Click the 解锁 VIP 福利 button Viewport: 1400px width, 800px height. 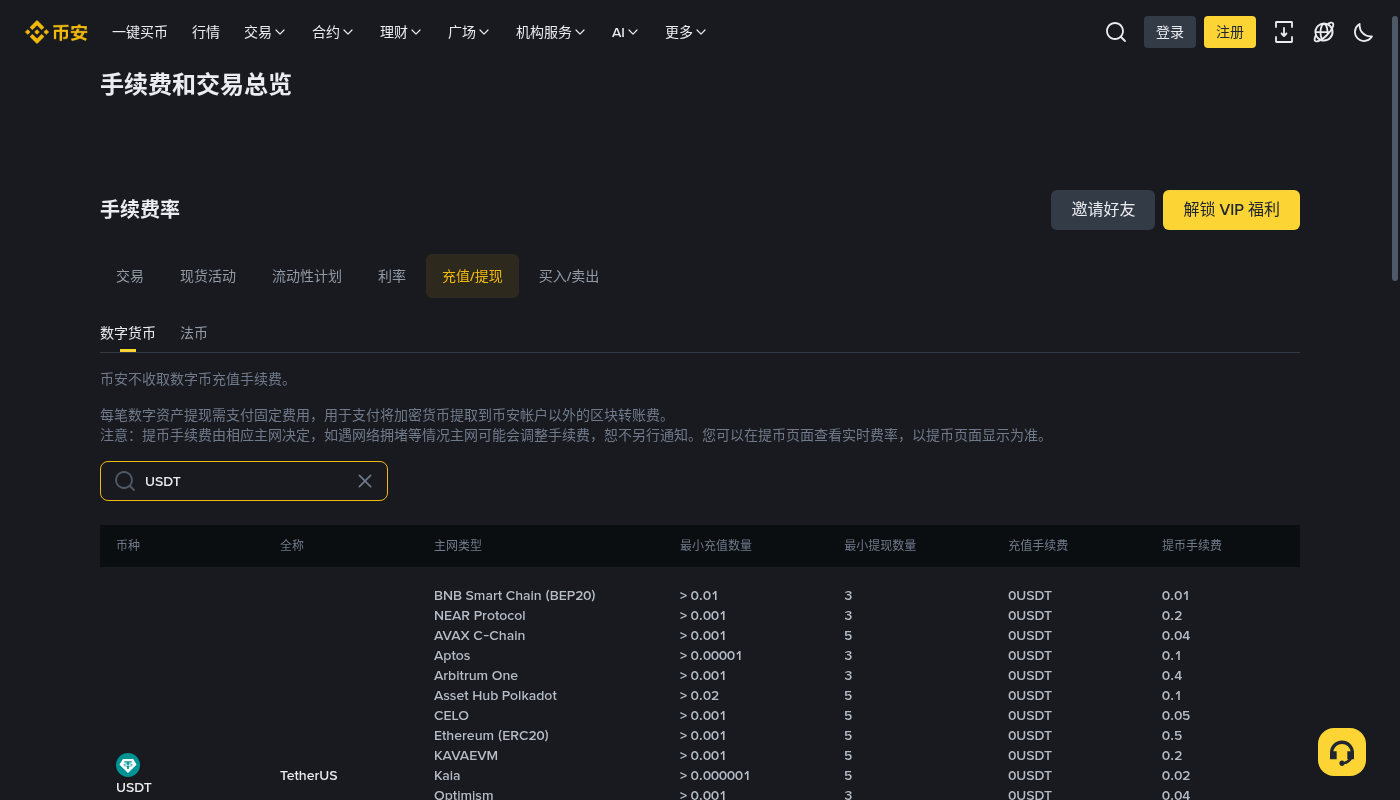(1231, 210)
